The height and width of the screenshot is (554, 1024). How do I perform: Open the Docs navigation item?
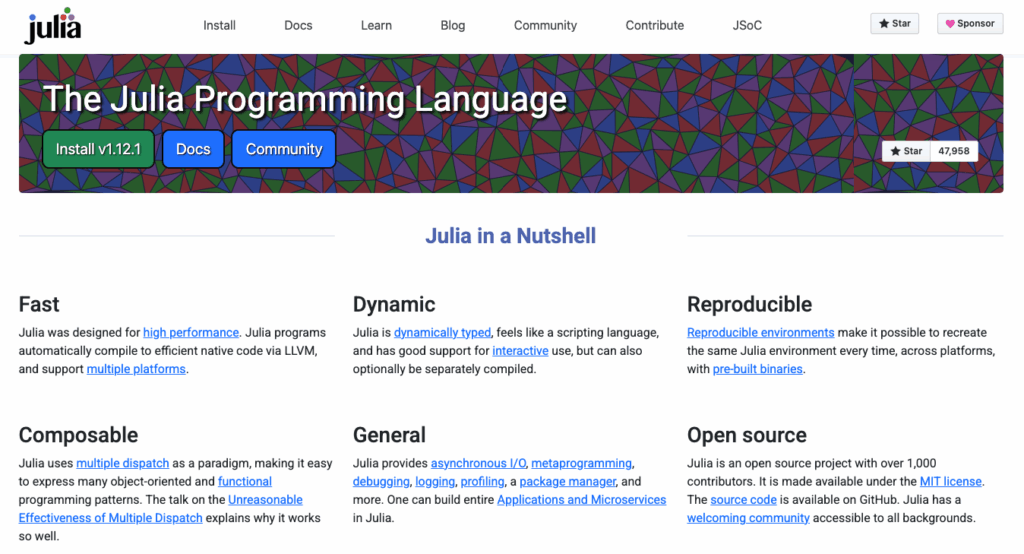point(298,25)
